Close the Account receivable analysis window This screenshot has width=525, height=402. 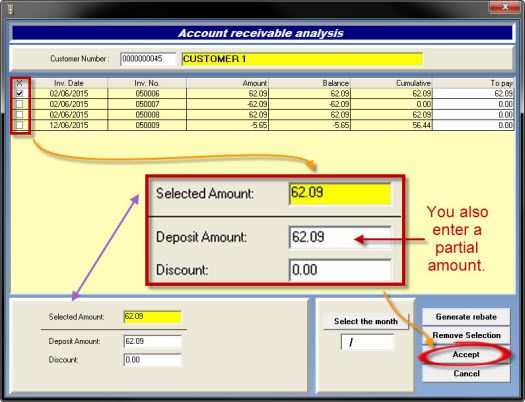[x=505, y=7]
